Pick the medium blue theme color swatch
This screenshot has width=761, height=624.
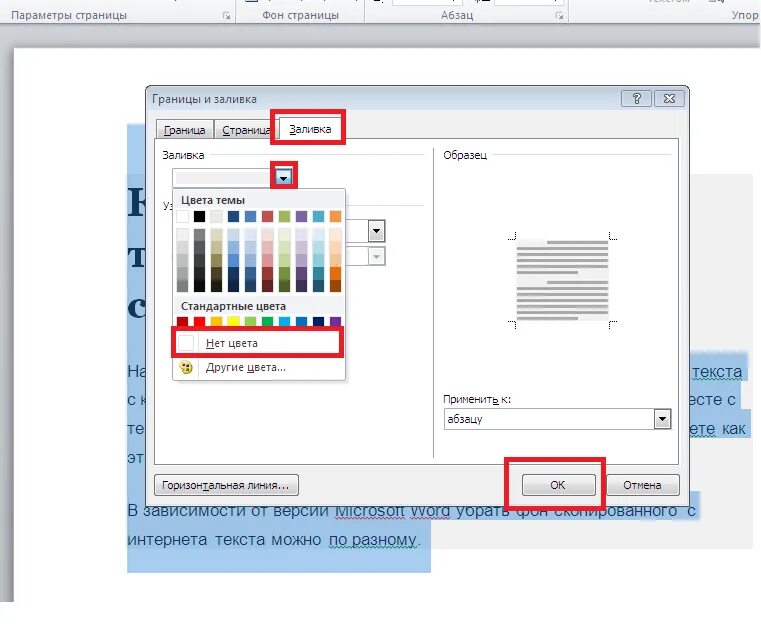point(250,216)
